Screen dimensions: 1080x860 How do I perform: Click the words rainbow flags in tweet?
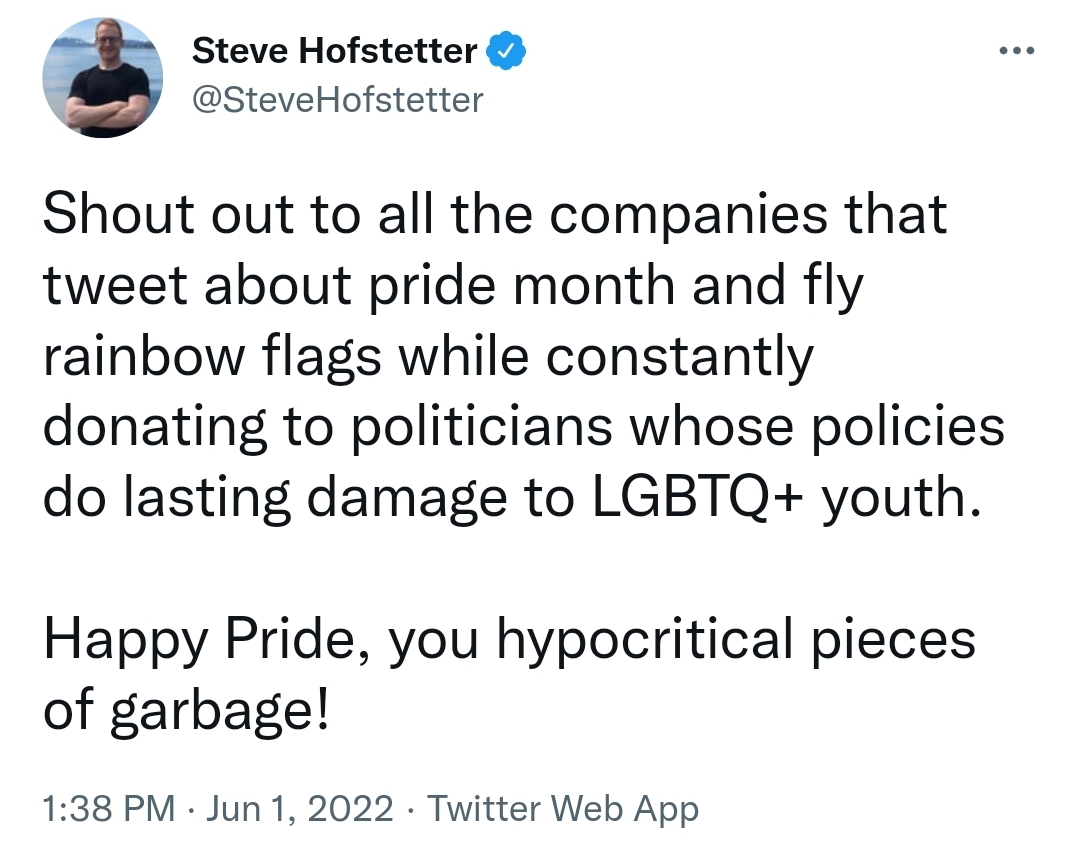pyautogui.click(x=212, y=356)
